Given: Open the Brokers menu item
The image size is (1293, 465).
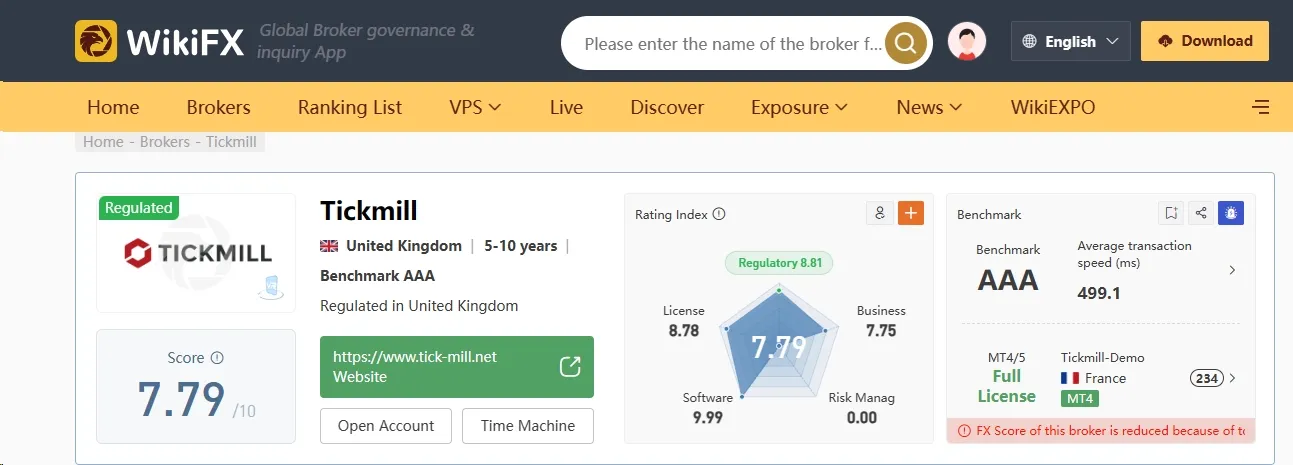Looking at the screenshot, I should [218, 107].
